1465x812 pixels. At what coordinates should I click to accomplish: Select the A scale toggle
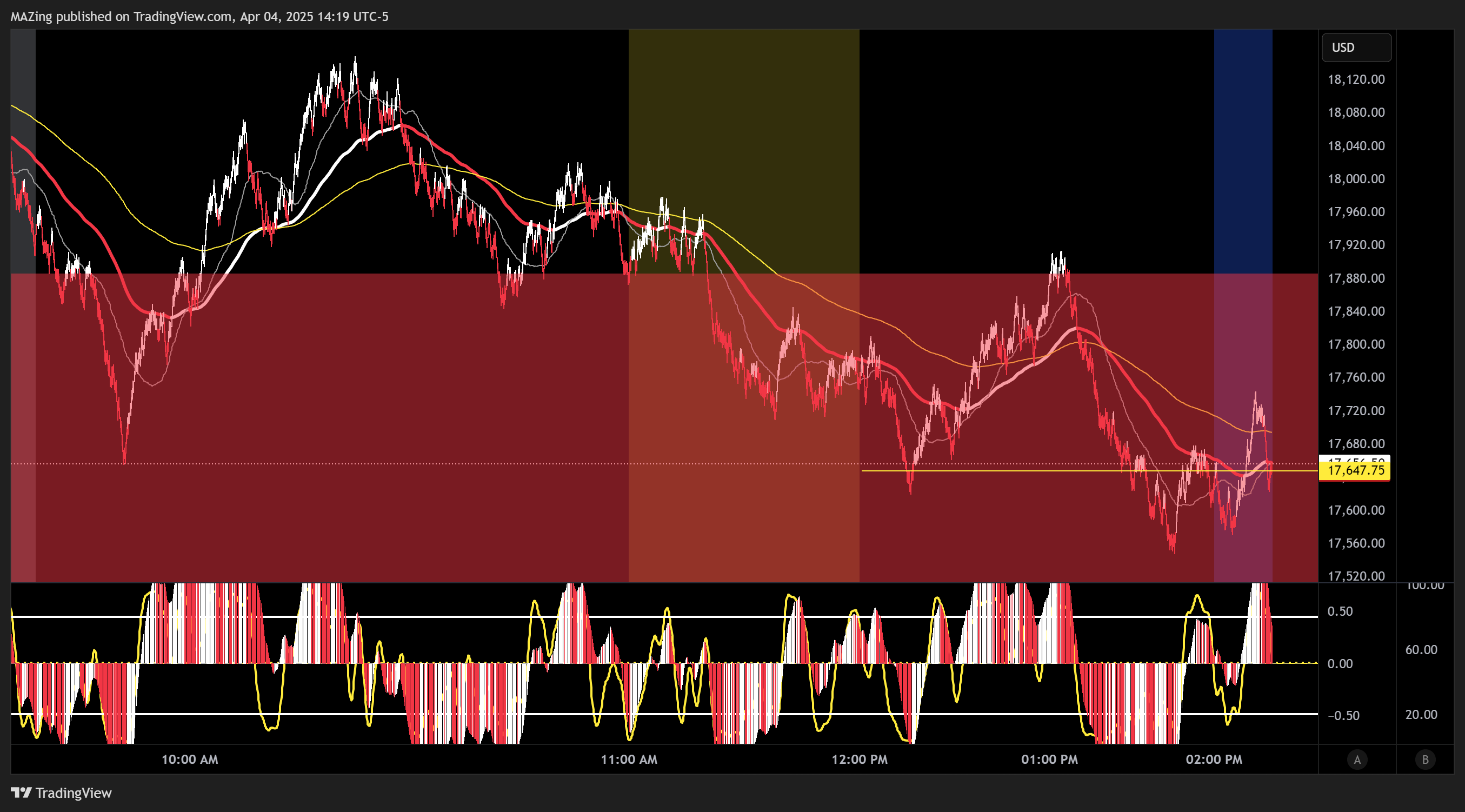click(1357, 759)
